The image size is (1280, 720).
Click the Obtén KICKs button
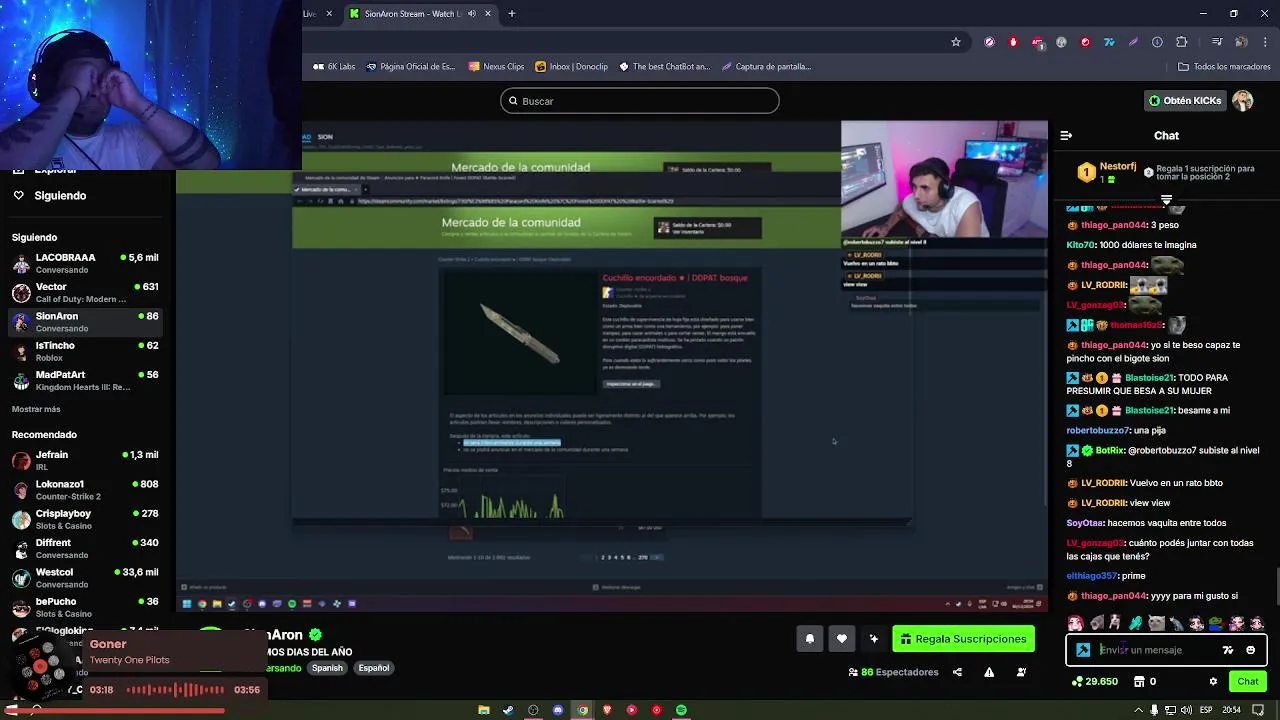coord(1185,101)
